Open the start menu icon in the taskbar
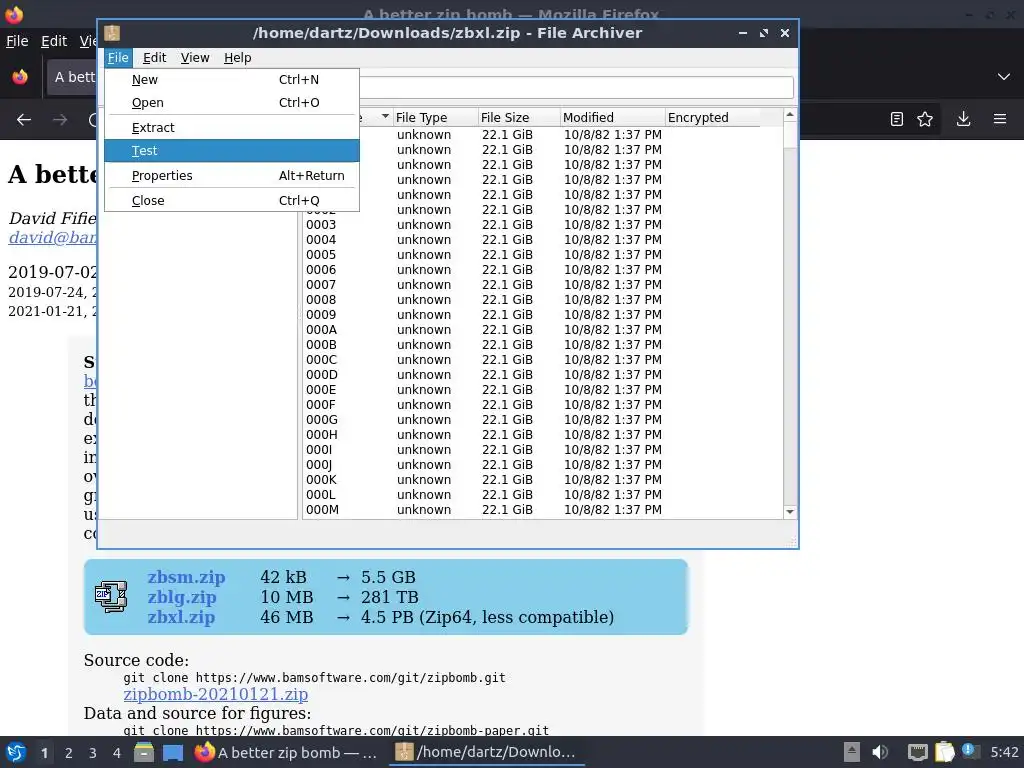This screenshot has height=768, width=1024. [x=16, y=752]
